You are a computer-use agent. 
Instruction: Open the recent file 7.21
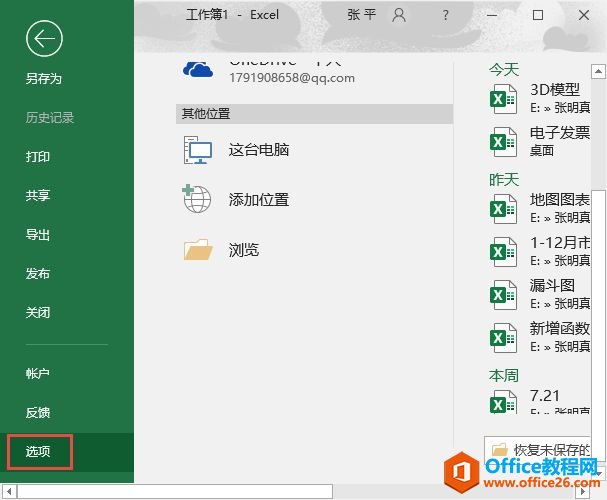[545, 396]
